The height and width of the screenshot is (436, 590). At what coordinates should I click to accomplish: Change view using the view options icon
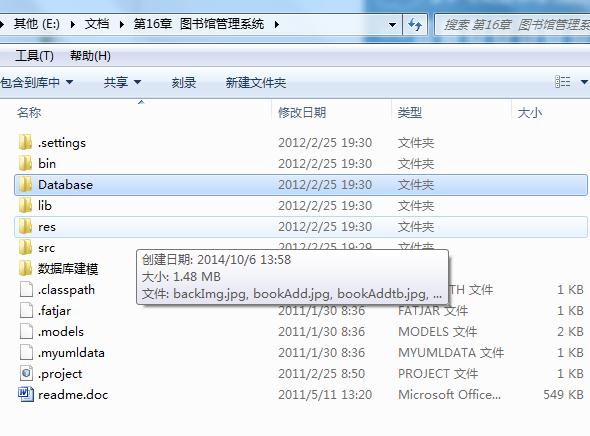(563, 82)
